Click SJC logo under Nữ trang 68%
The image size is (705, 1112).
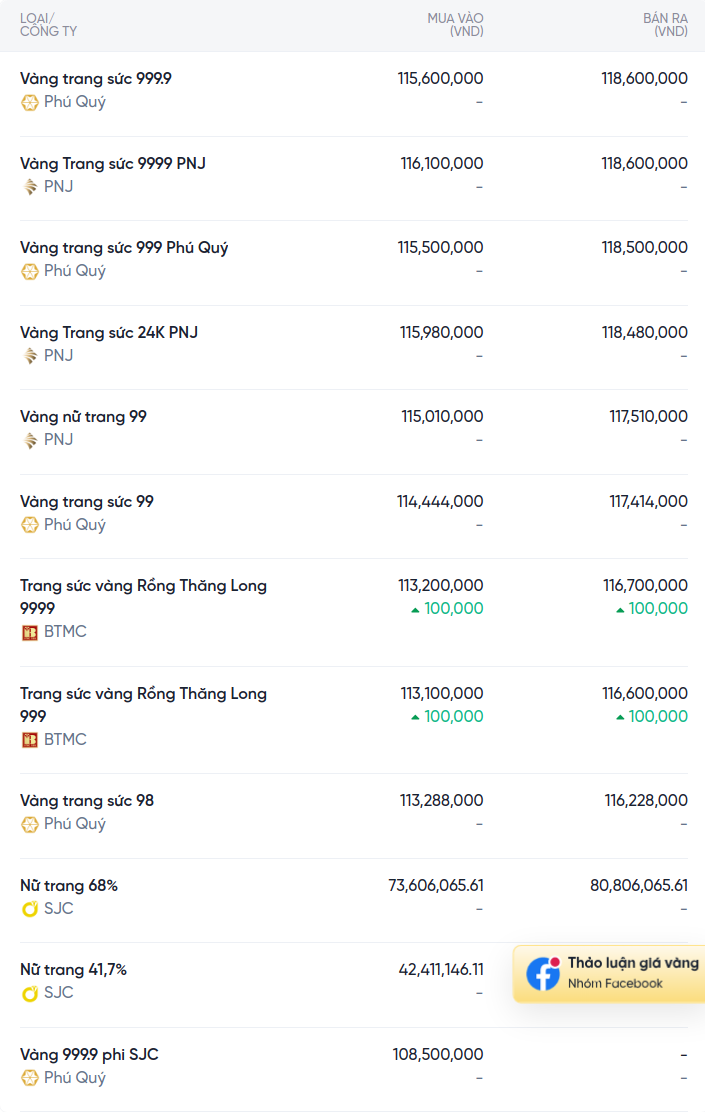[29, 909]
